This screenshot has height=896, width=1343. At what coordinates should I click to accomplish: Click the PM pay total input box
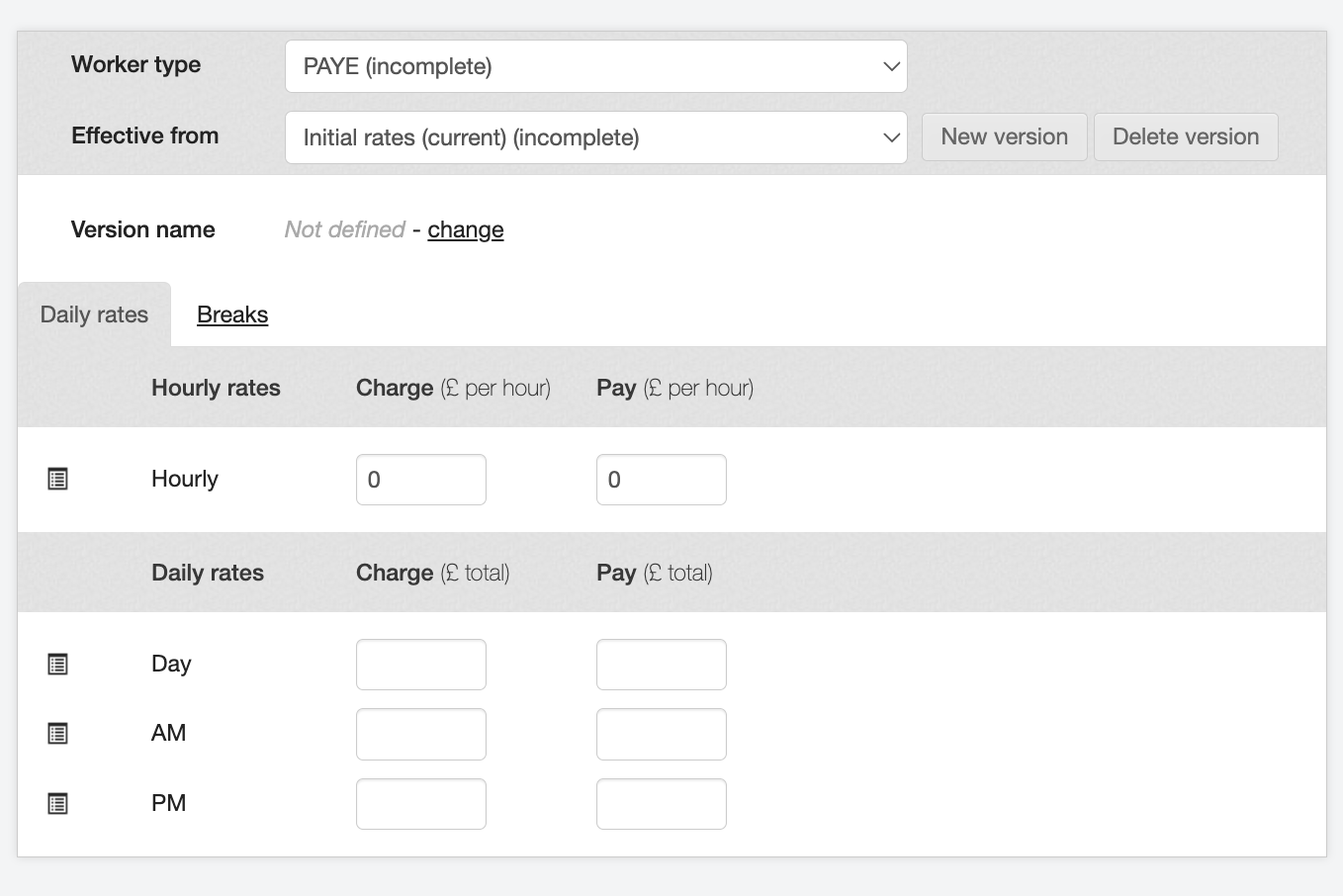[x=661, y=804]
